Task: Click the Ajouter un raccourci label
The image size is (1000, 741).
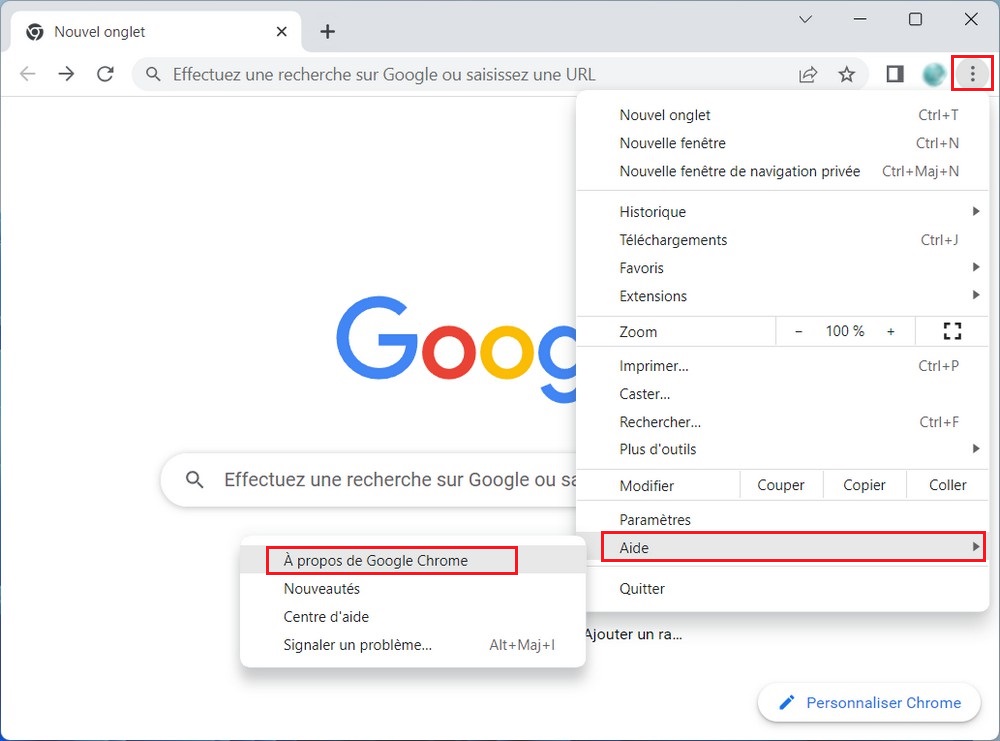Action: 633,635
